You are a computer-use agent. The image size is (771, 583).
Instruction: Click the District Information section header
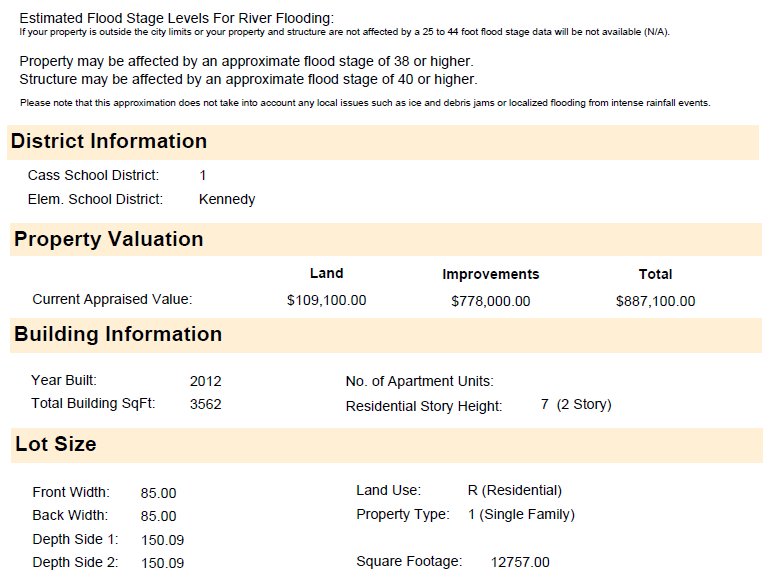click(109, 141)
